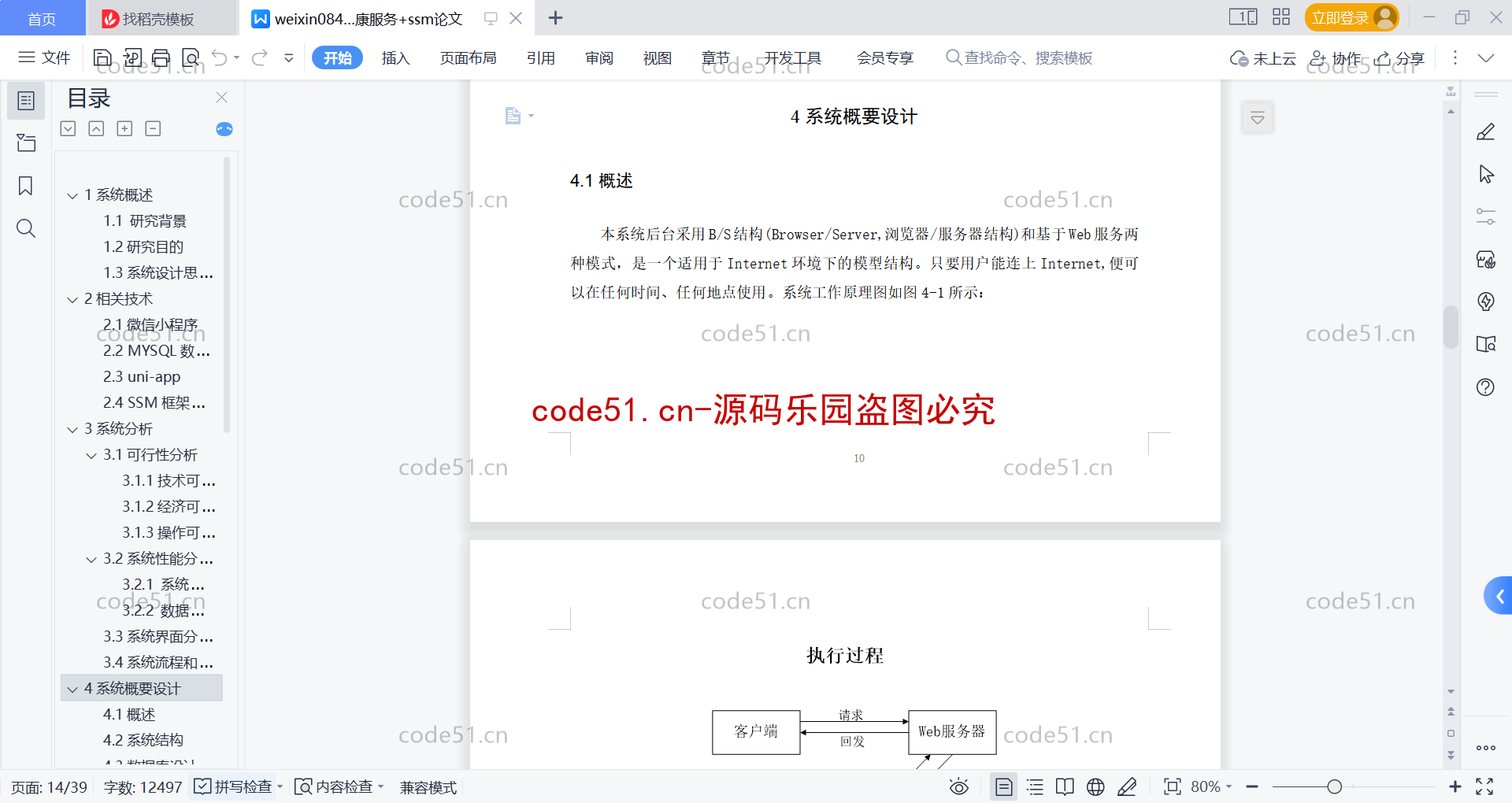This screenshot has width=1512, height=803.
Task: Close the 目录 panel
Action: [222, 97]
